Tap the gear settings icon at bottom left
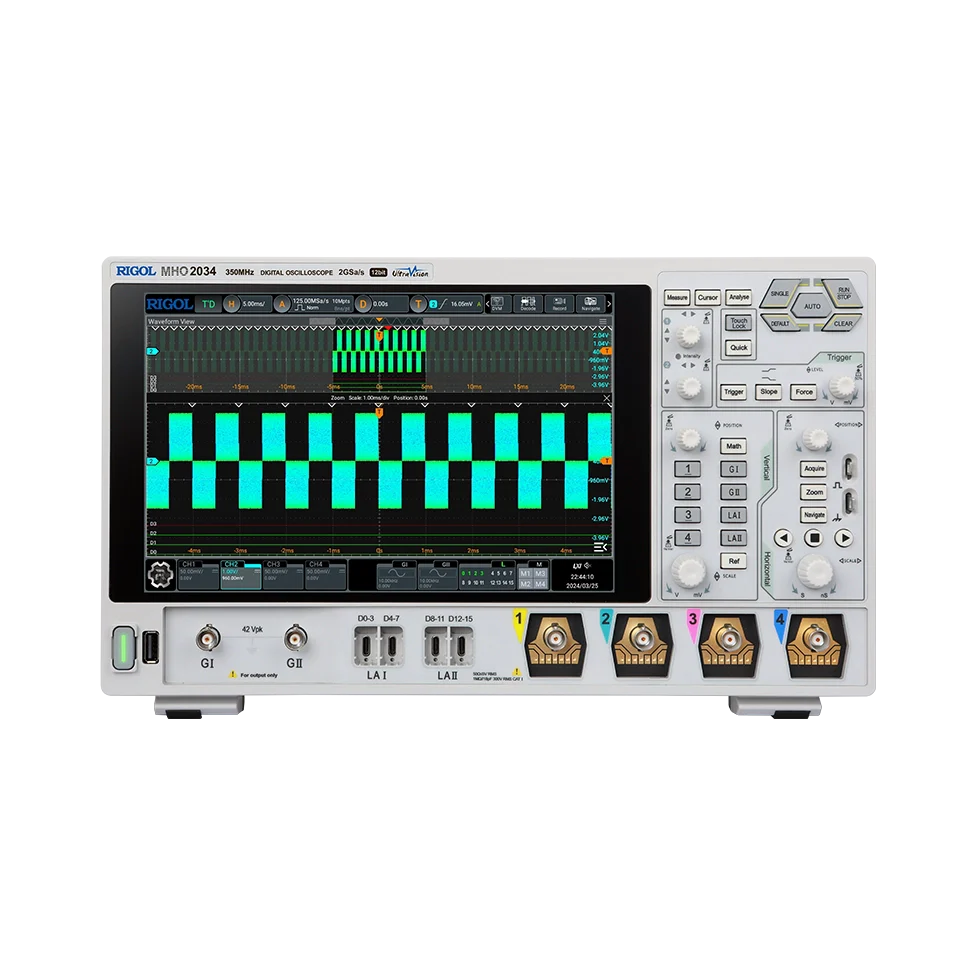The image size is (976, 976). click(160, 574)
